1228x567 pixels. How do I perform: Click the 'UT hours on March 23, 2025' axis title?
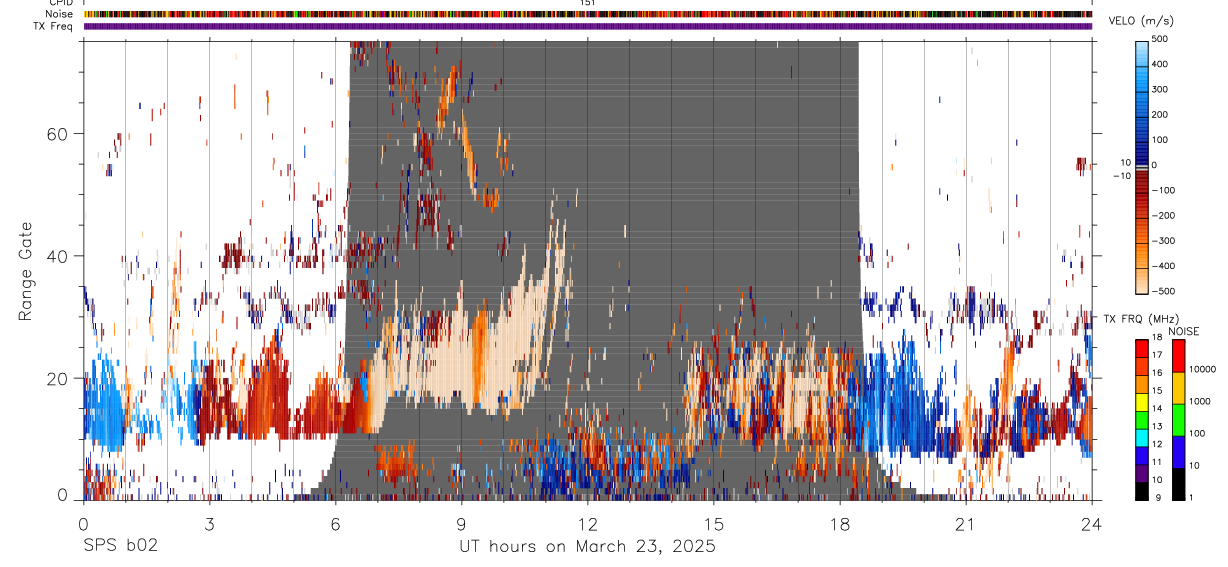click(x=587, y=546)
